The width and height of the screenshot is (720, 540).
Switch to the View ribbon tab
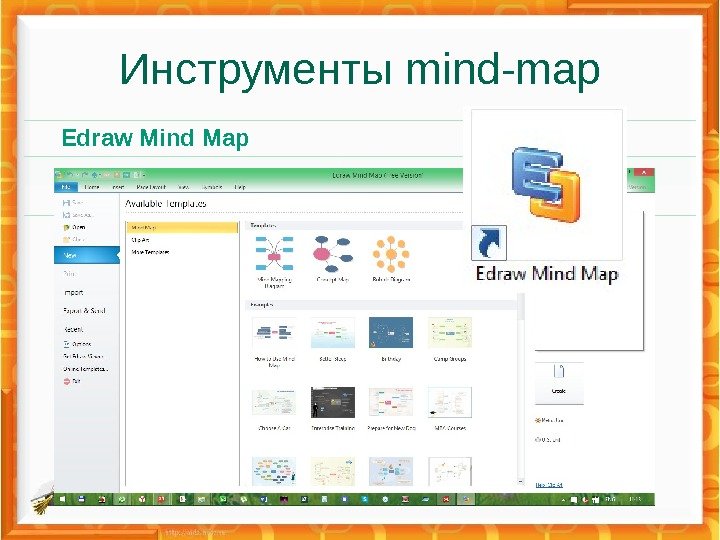(183, 187)
